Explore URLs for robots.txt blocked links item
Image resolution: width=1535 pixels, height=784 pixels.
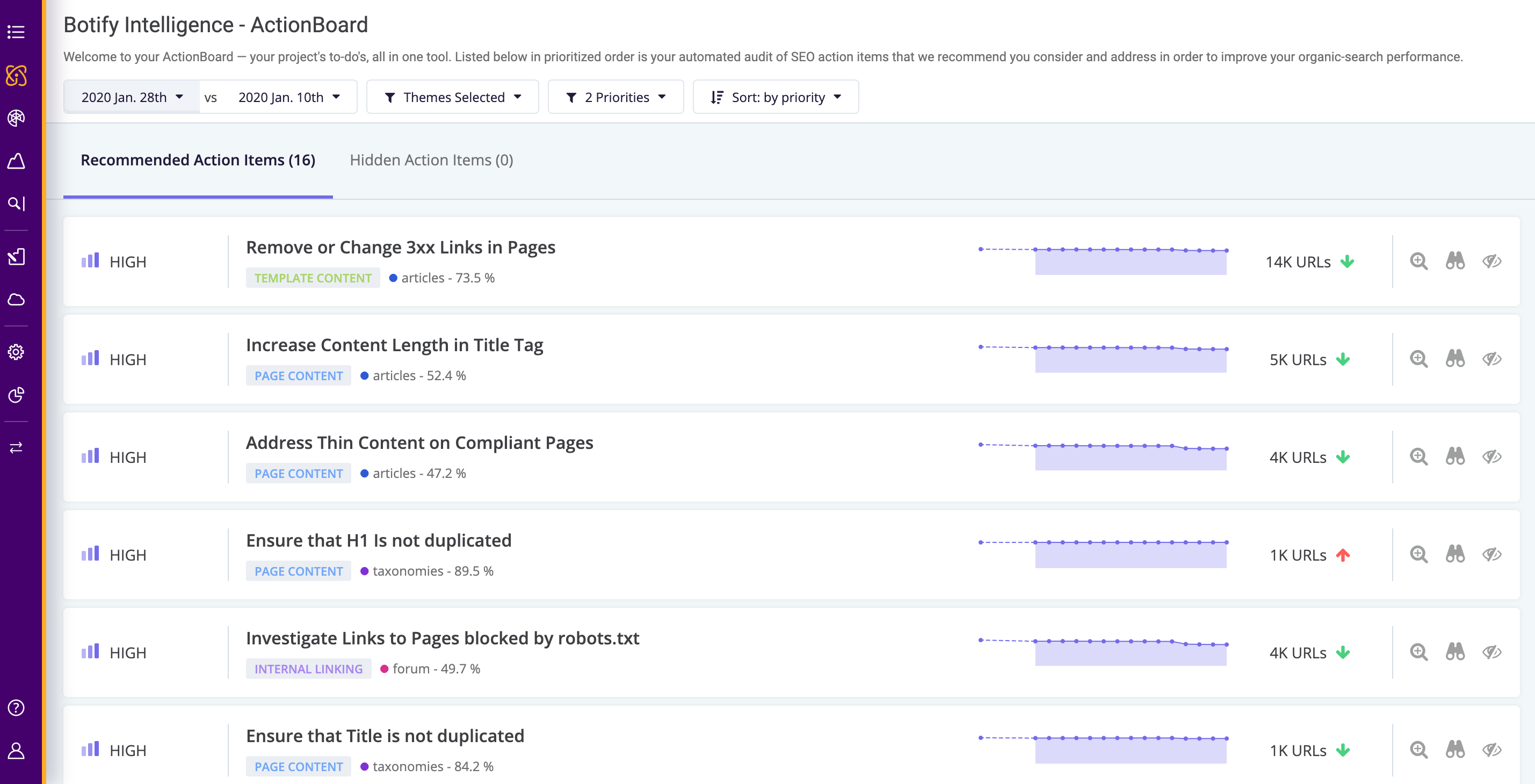click(1455, 652)
